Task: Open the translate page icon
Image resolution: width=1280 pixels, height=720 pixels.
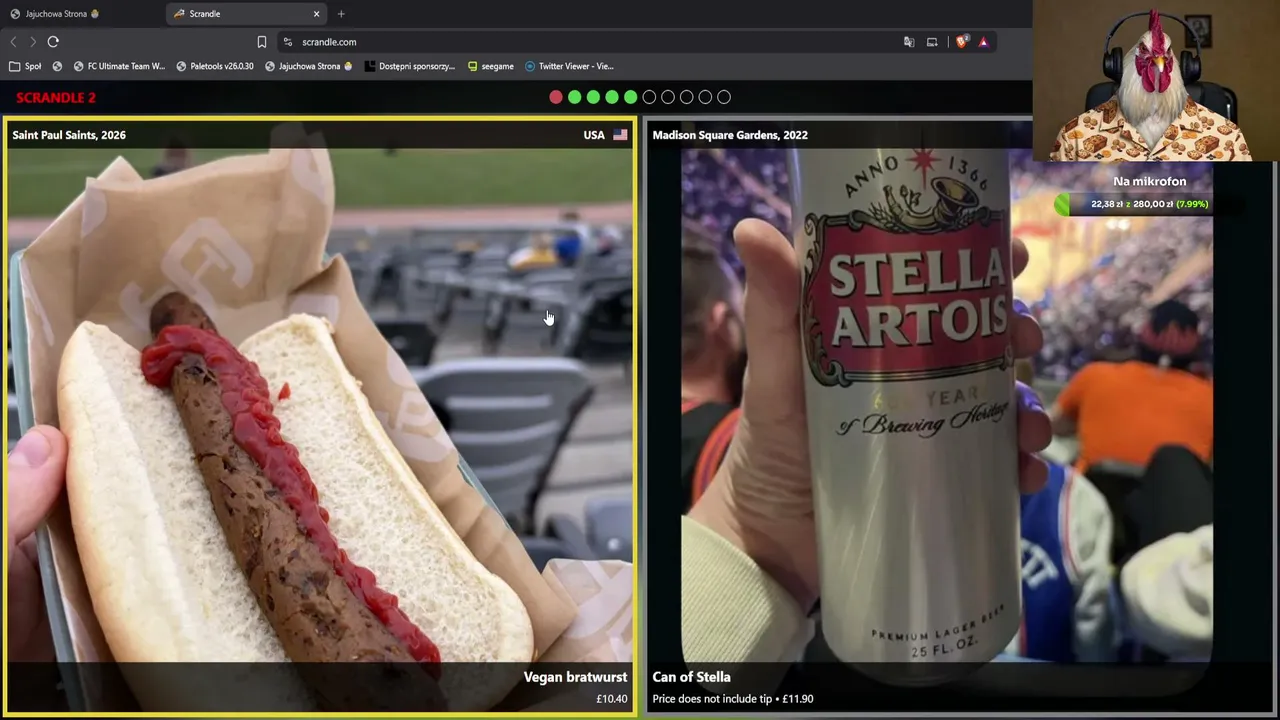Action: point(909,42)
